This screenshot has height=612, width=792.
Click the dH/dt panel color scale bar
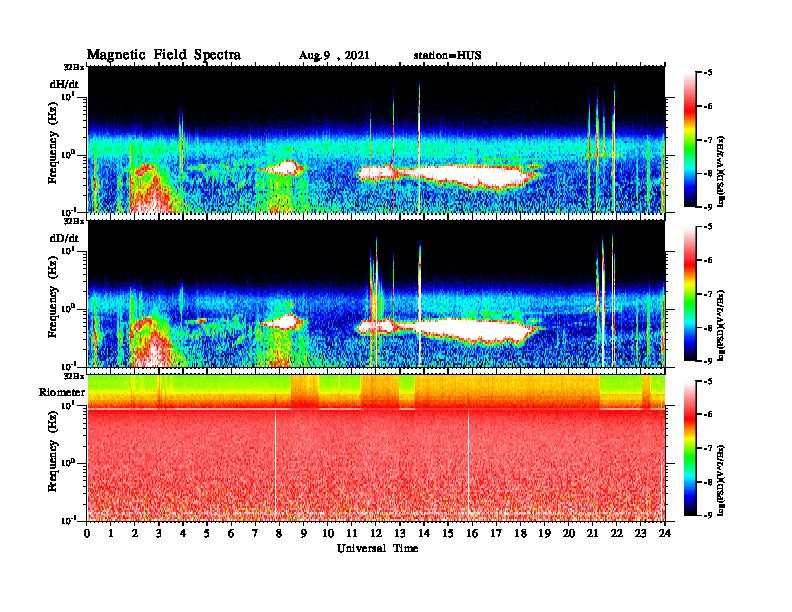[690, 140]
